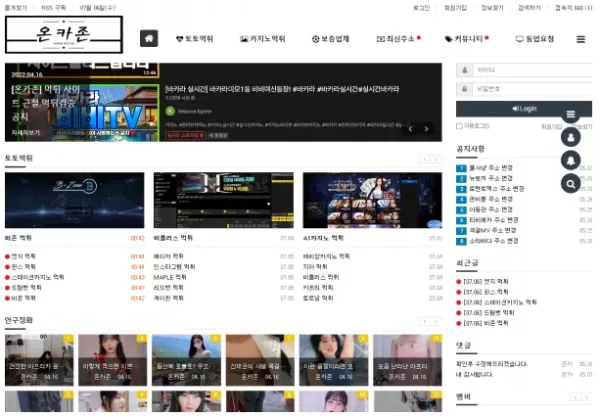The image size is (600, 416).
Task: Open 최신주소 menu in navigation
Action: tap(398, 39)
